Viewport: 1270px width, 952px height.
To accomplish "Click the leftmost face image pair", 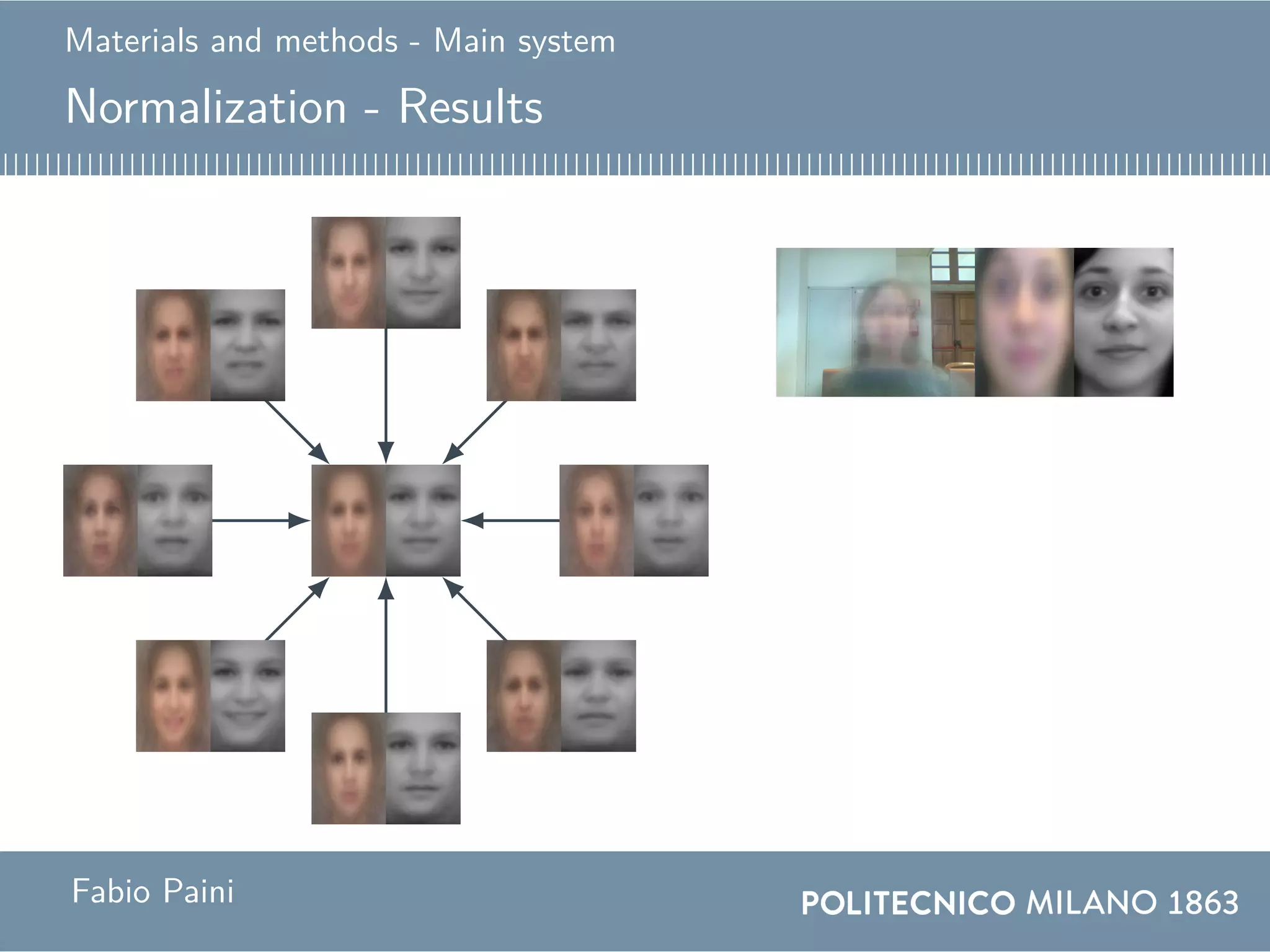I will pyautogui.click(x=138, y=521).
